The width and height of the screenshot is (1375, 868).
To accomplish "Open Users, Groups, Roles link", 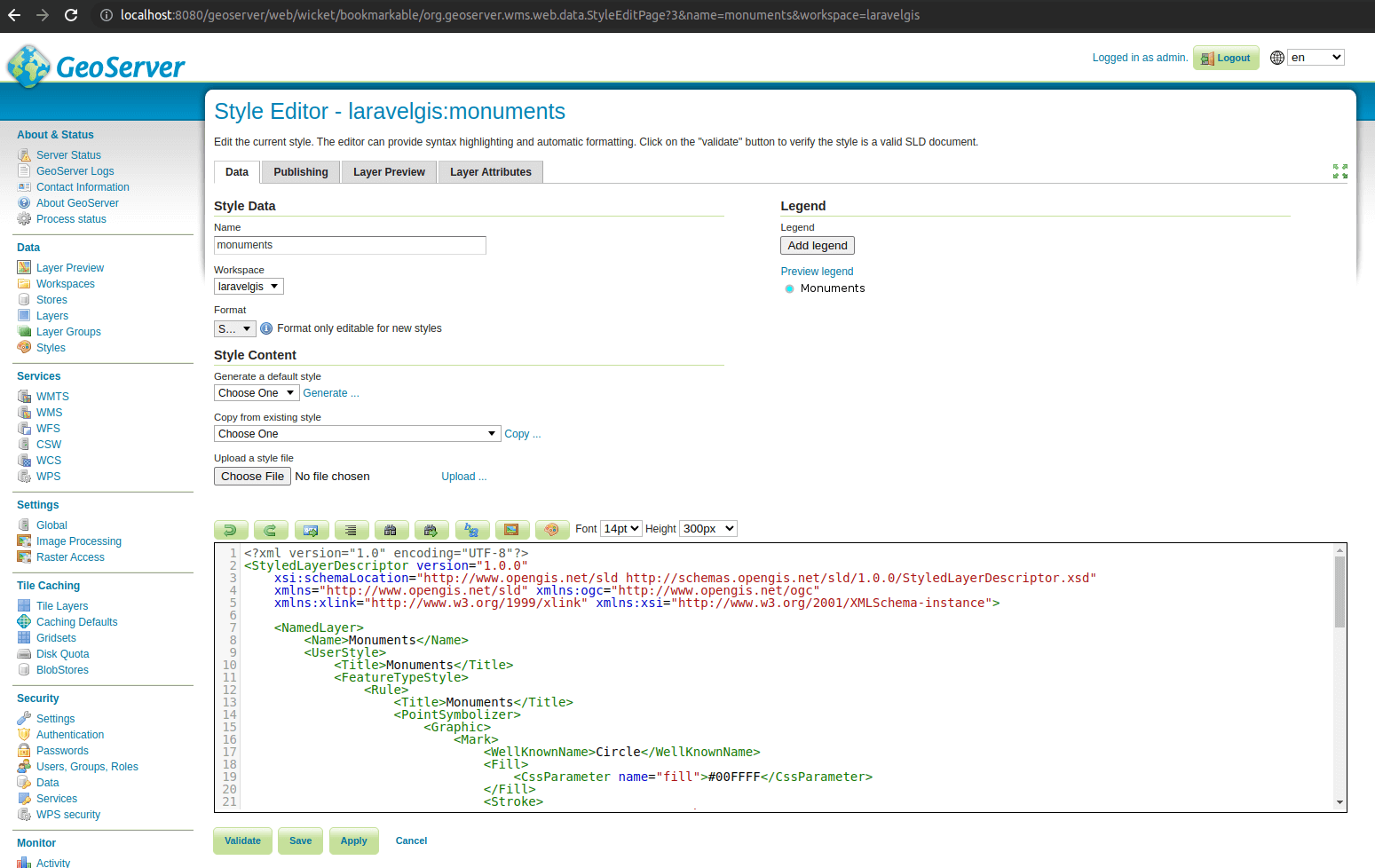I will pos(87,767).
